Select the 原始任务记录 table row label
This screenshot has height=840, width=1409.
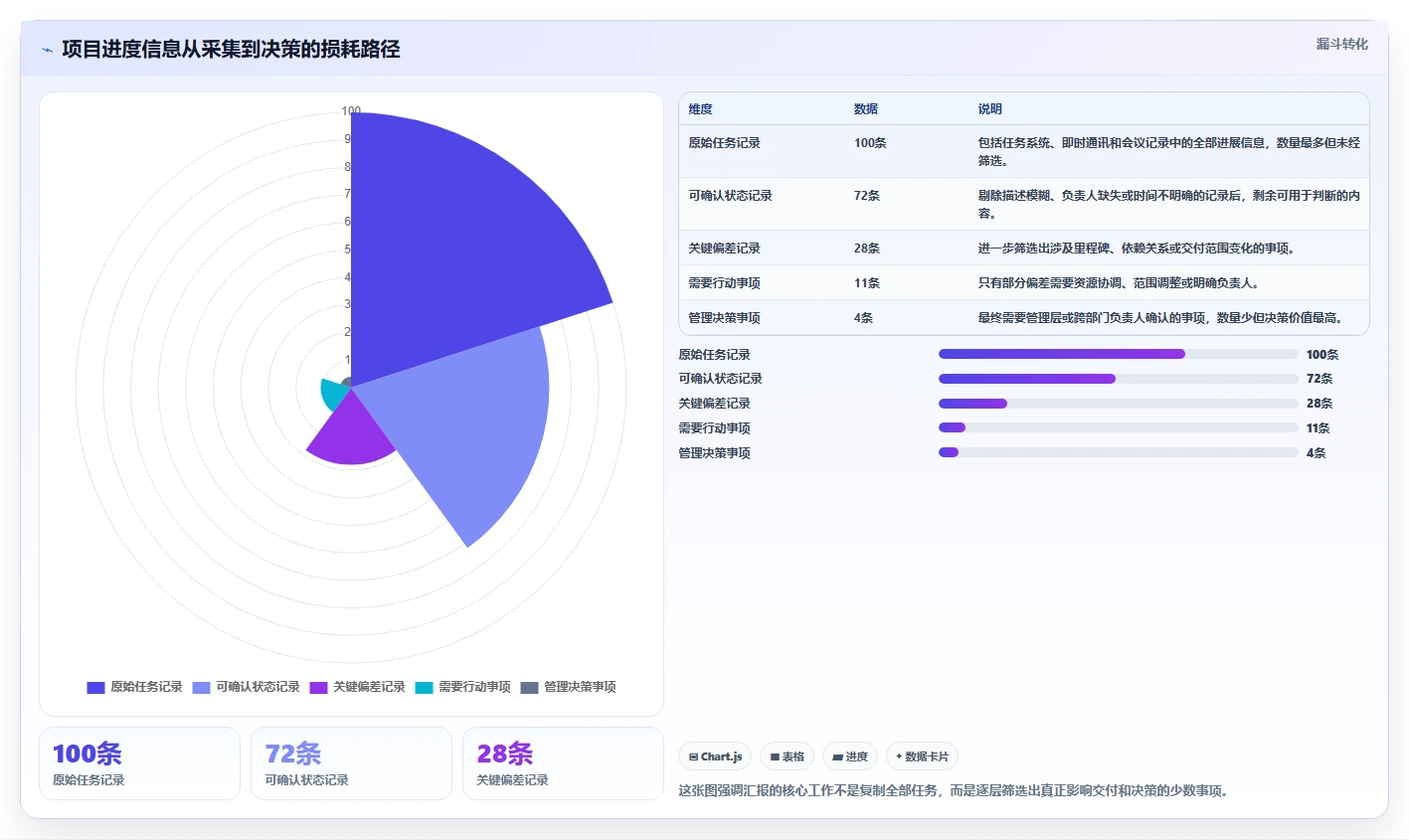pos(724,143)
